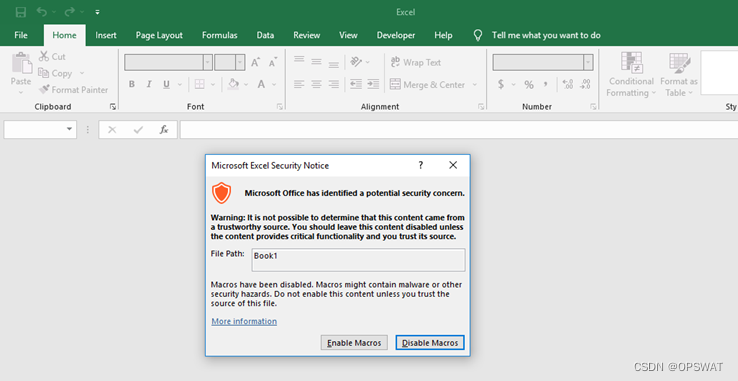738x381 pixels.
Task: Expand the Underline style arrow
Action: (x=179, y=85)
